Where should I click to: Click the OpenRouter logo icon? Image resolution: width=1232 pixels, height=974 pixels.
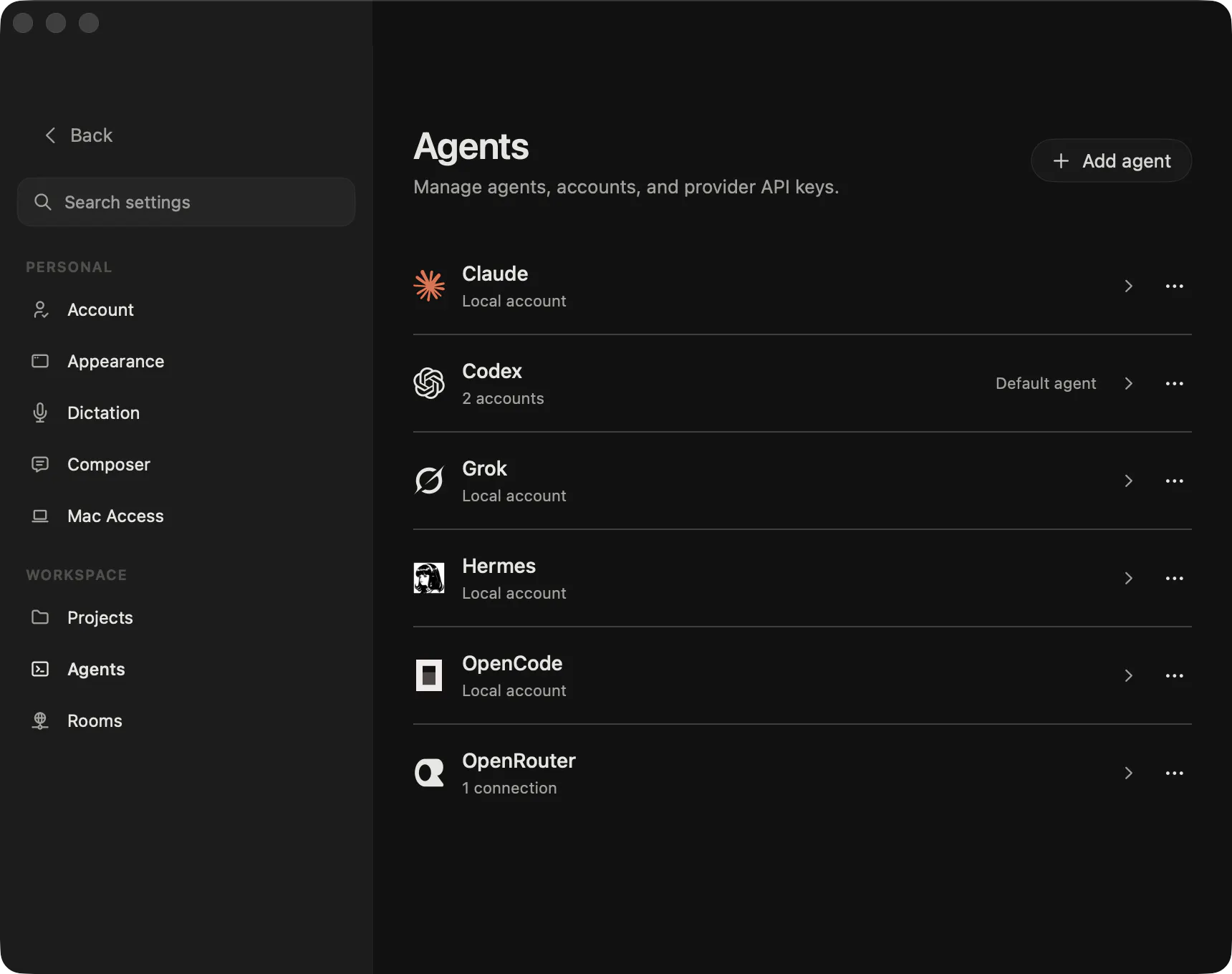click(x=429, y=773)
